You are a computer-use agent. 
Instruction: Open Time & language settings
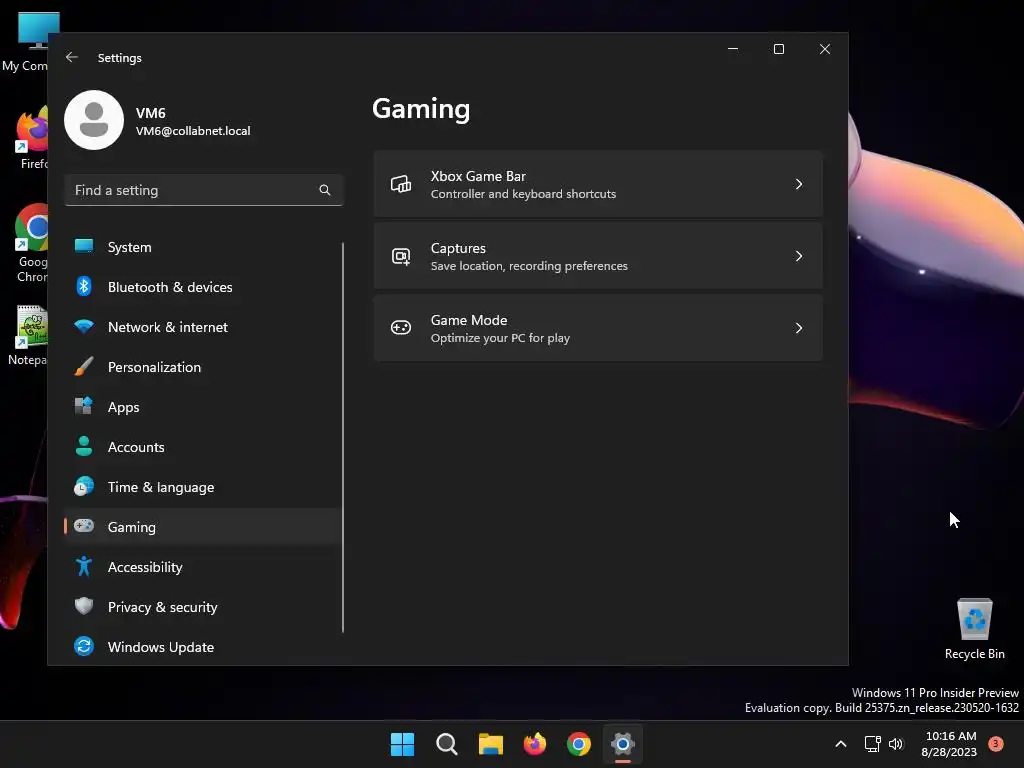(202, 487)
